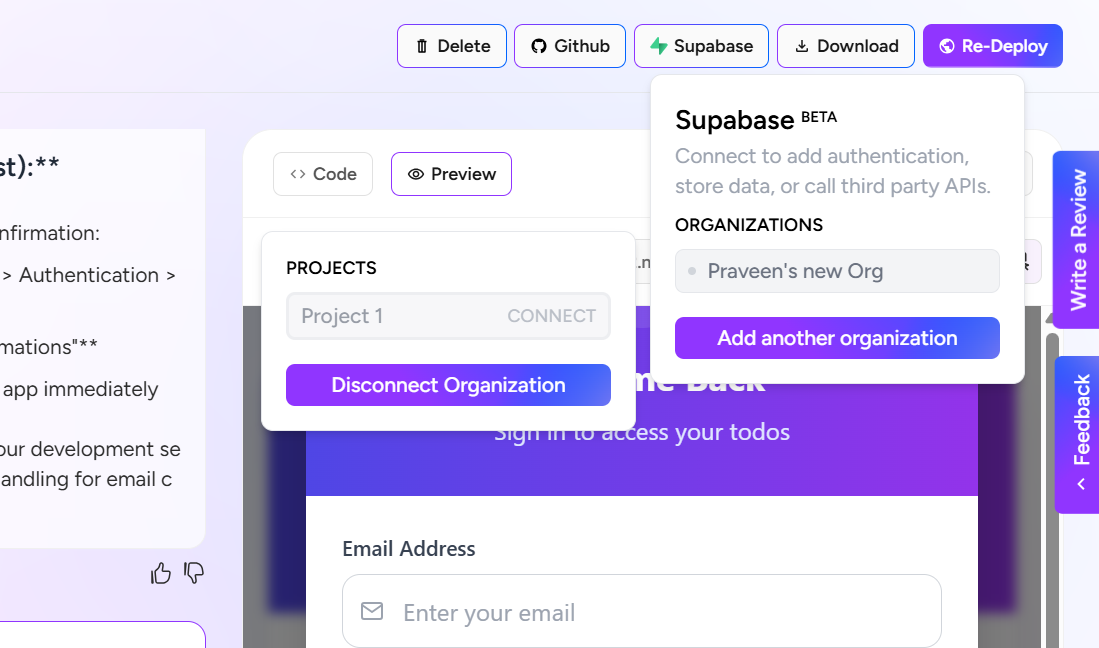
Task: Open the Write a Review side tab
Action: [1077, 240]
